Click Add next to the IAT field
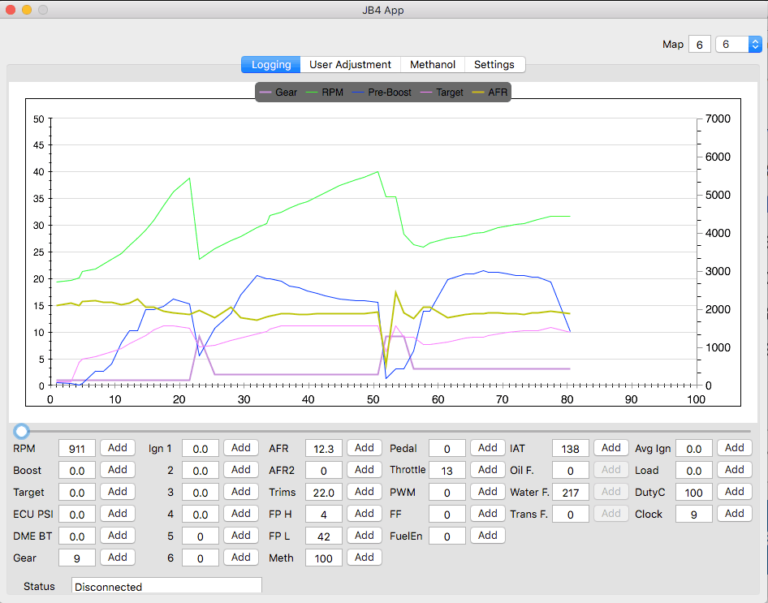 [x=611, y=448]
